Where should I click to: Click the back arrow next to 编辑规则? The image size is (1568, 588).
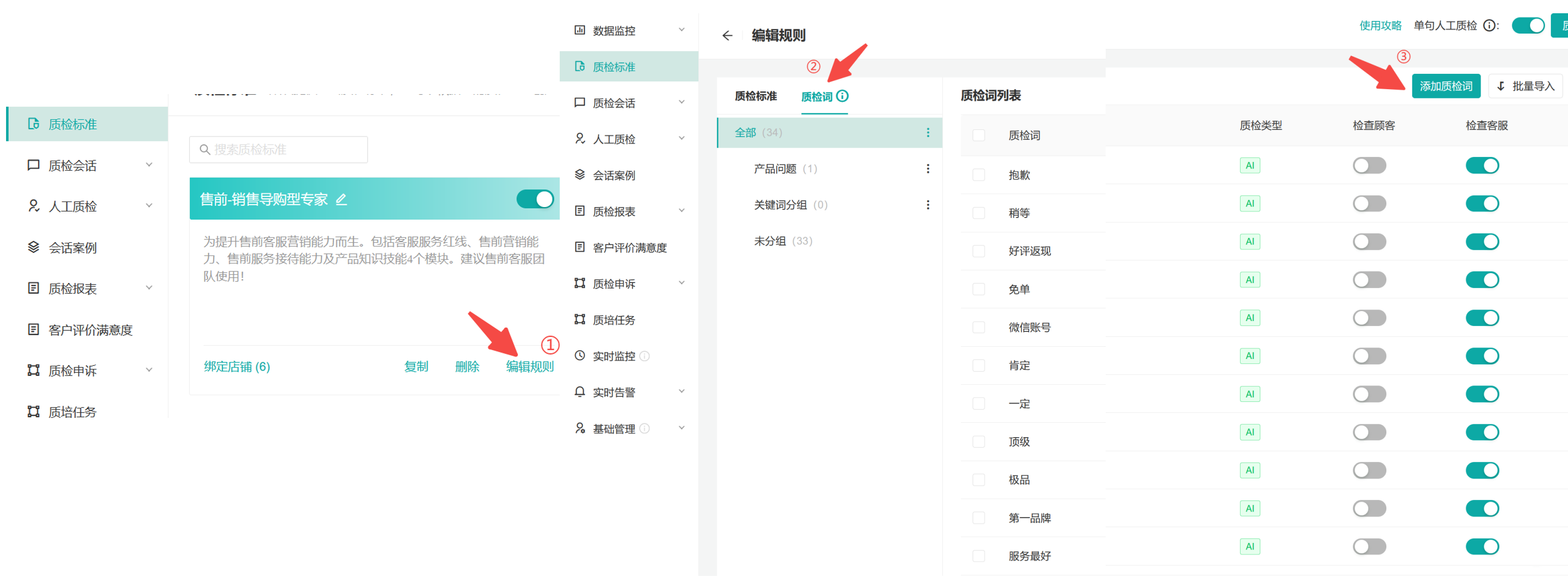click(x=727, y=35)
